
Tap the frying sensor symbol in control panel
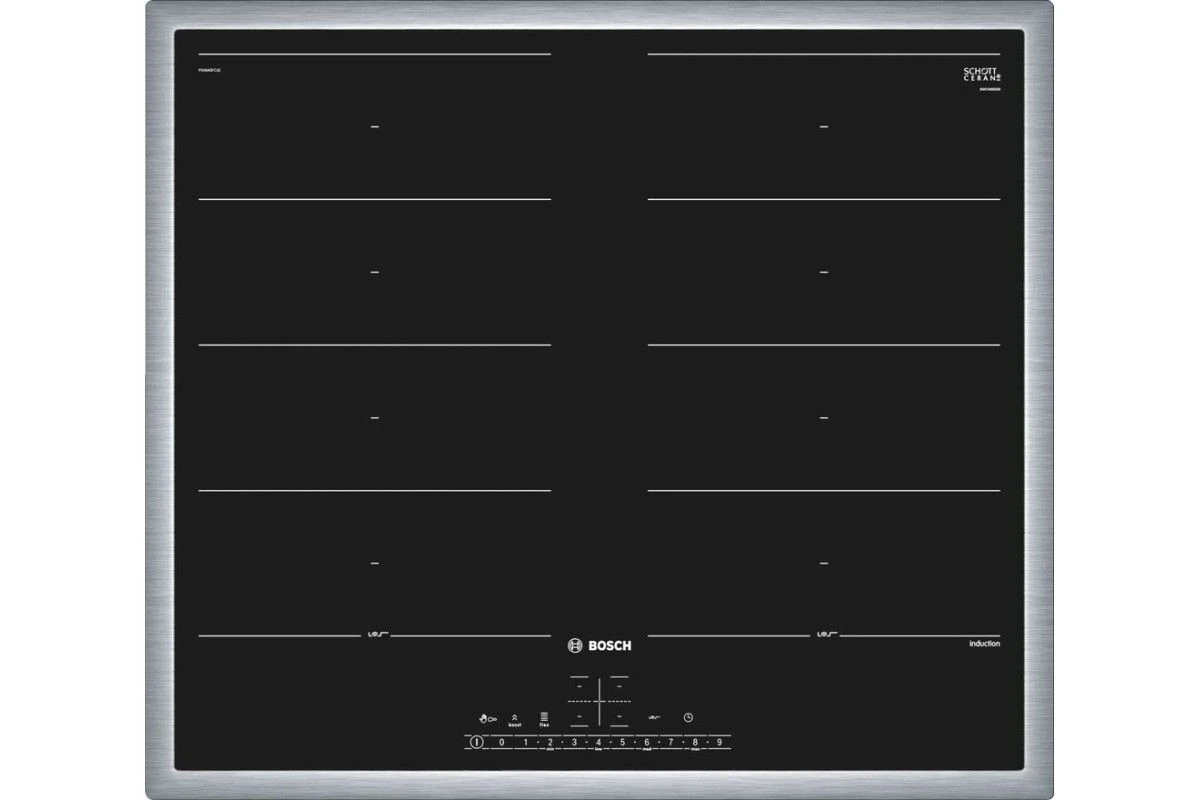[x=654, y=717]
